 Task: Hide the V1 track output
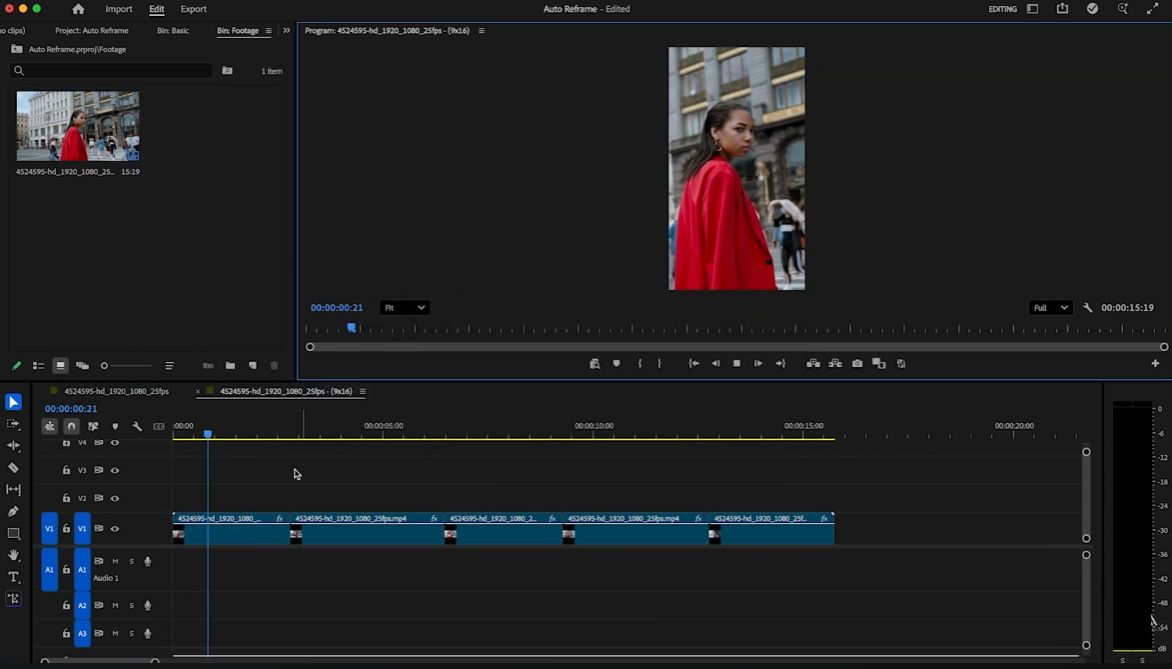(x=115, y=528)
